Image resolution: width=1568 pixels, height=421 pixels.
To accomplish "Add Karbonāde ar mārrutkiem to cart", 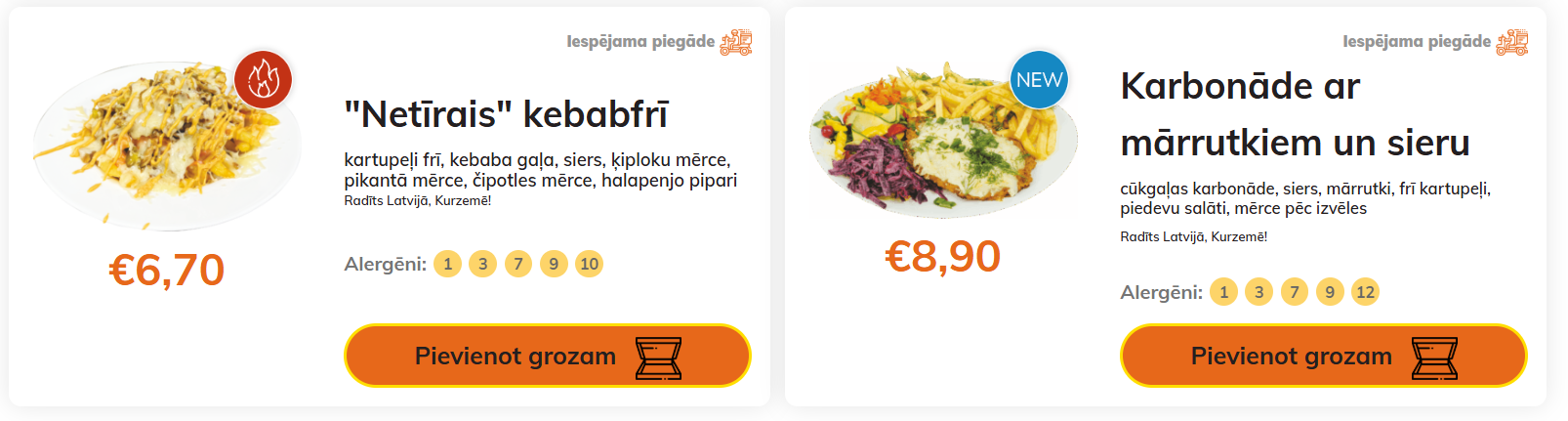I will click(x=1291, y=357).
